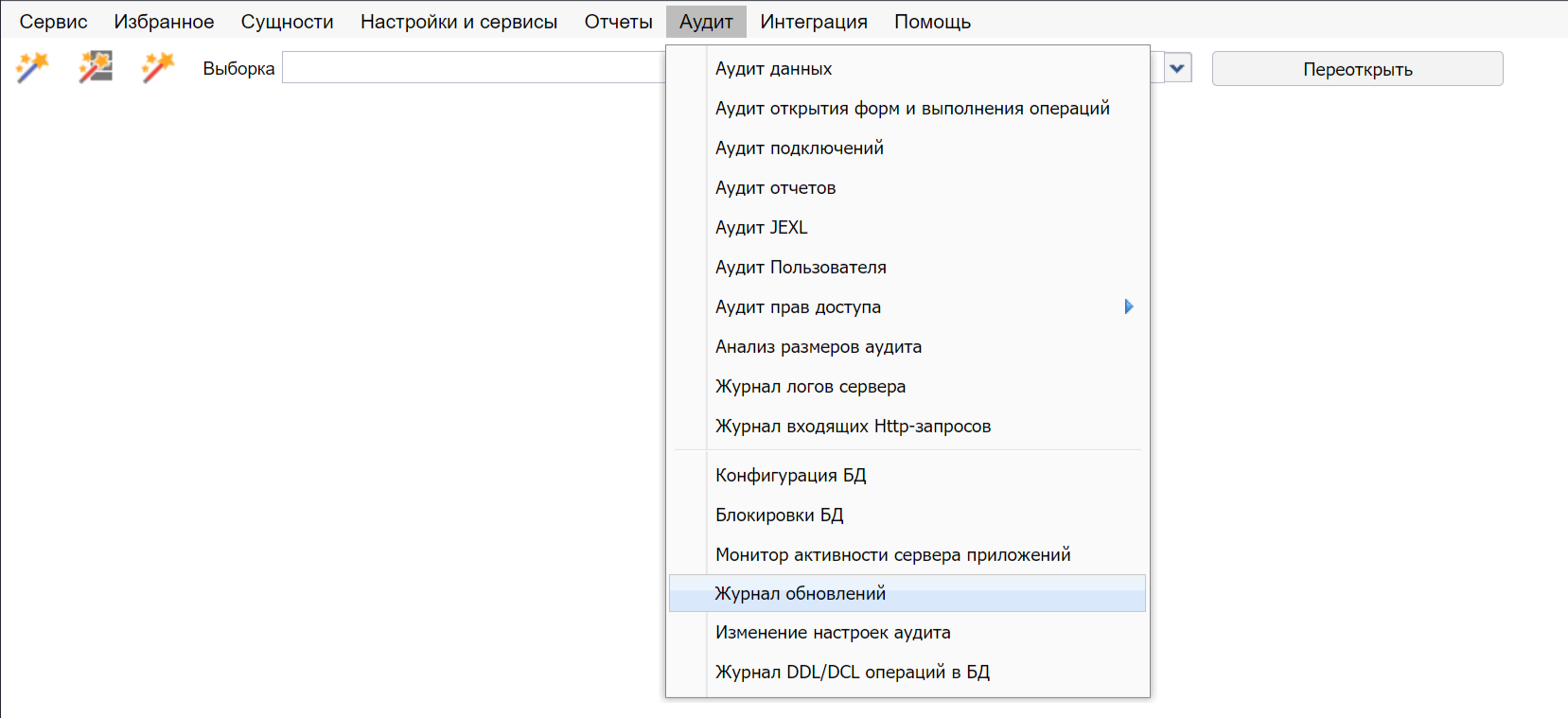1568x718 pixels.
Task: Open the Настройки и сервисы menu
Action: tap(459, 22)
